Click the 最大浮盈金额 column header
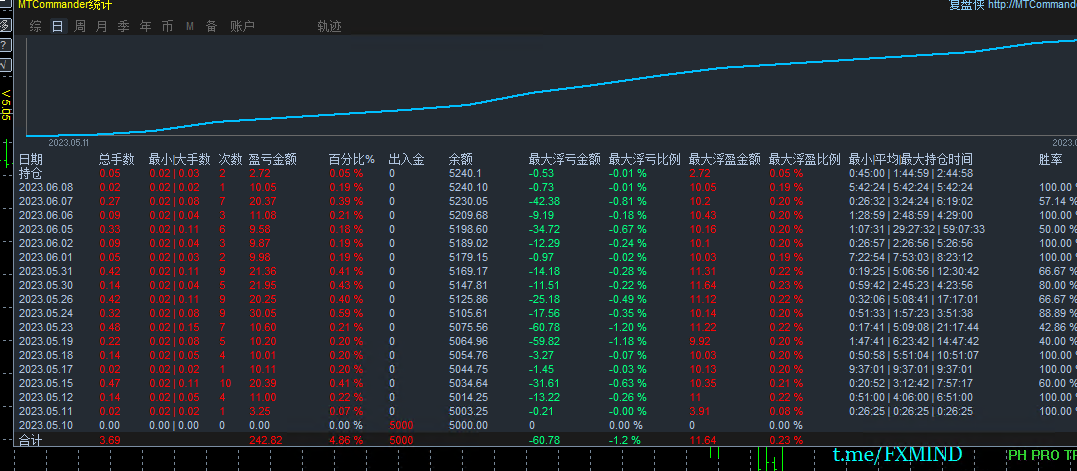The height and width of the screenshot is (471, 1077). pyautogui.click(x=725, y=159)
